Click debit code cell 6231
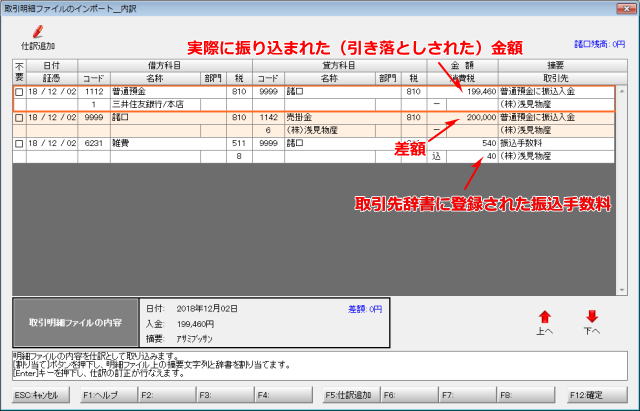 [x=94, y=143]
